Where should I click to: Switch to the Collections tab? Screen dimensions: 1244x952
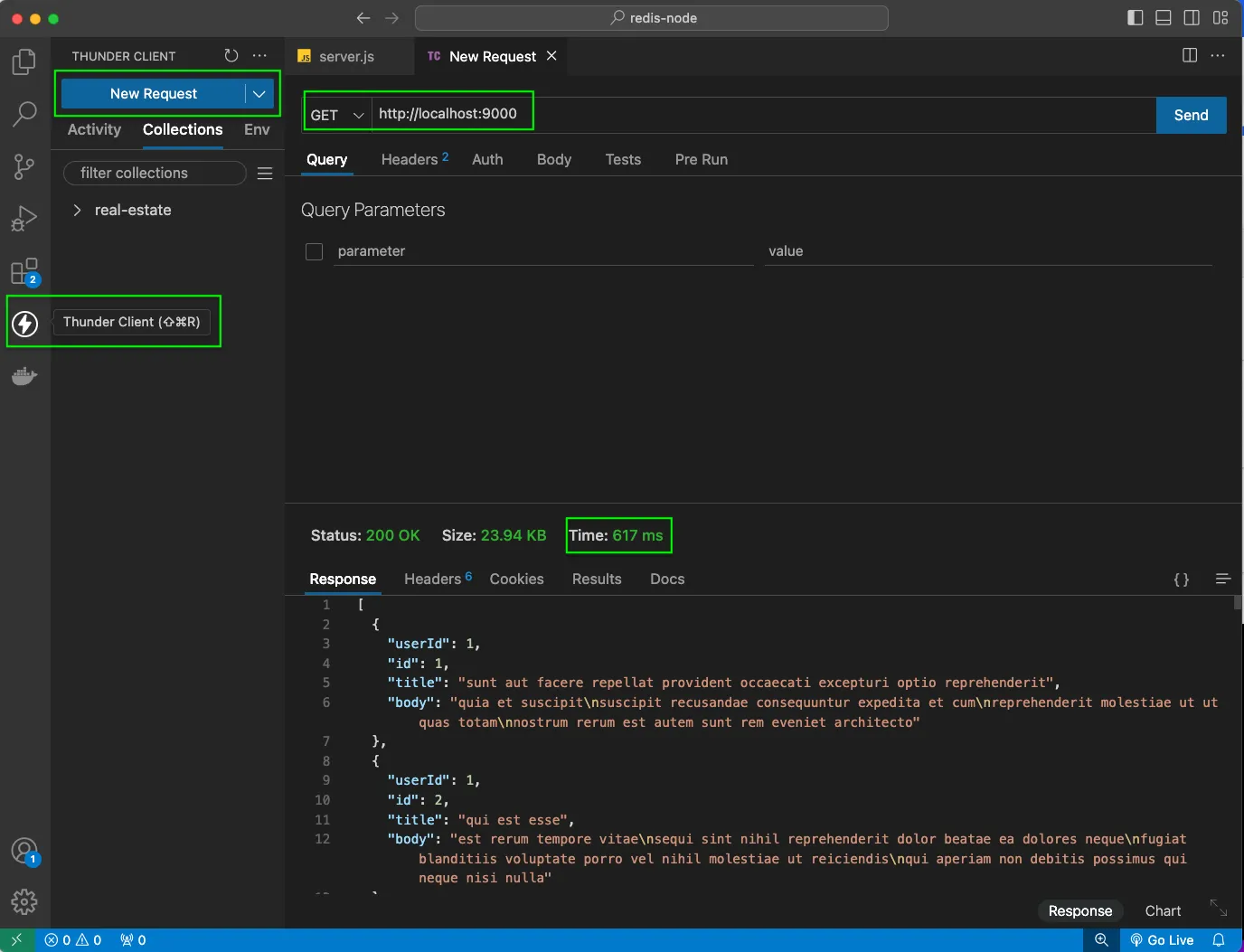pyautogui.click(x=183, y=129)
